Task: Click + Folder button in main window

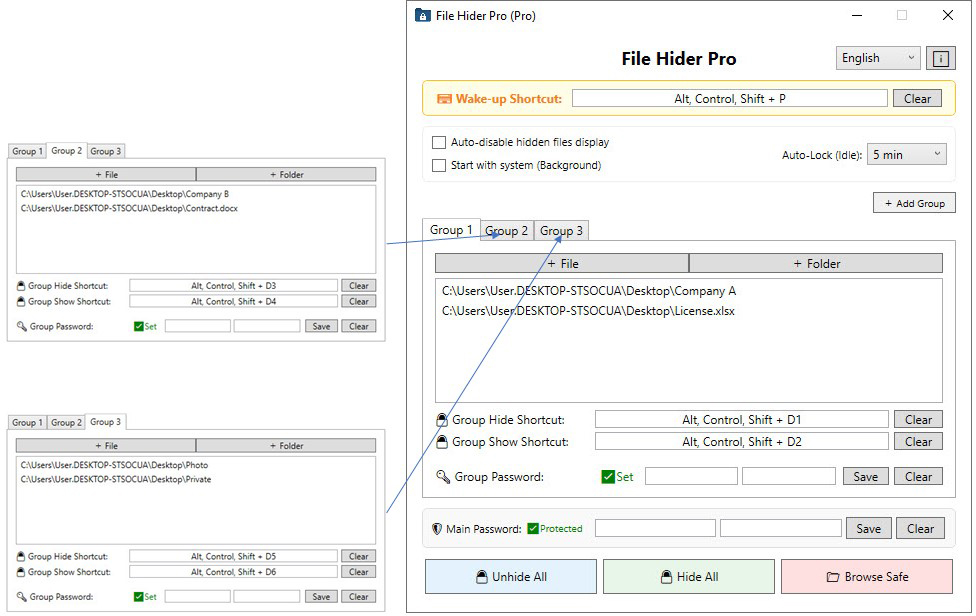Action: 816,263
